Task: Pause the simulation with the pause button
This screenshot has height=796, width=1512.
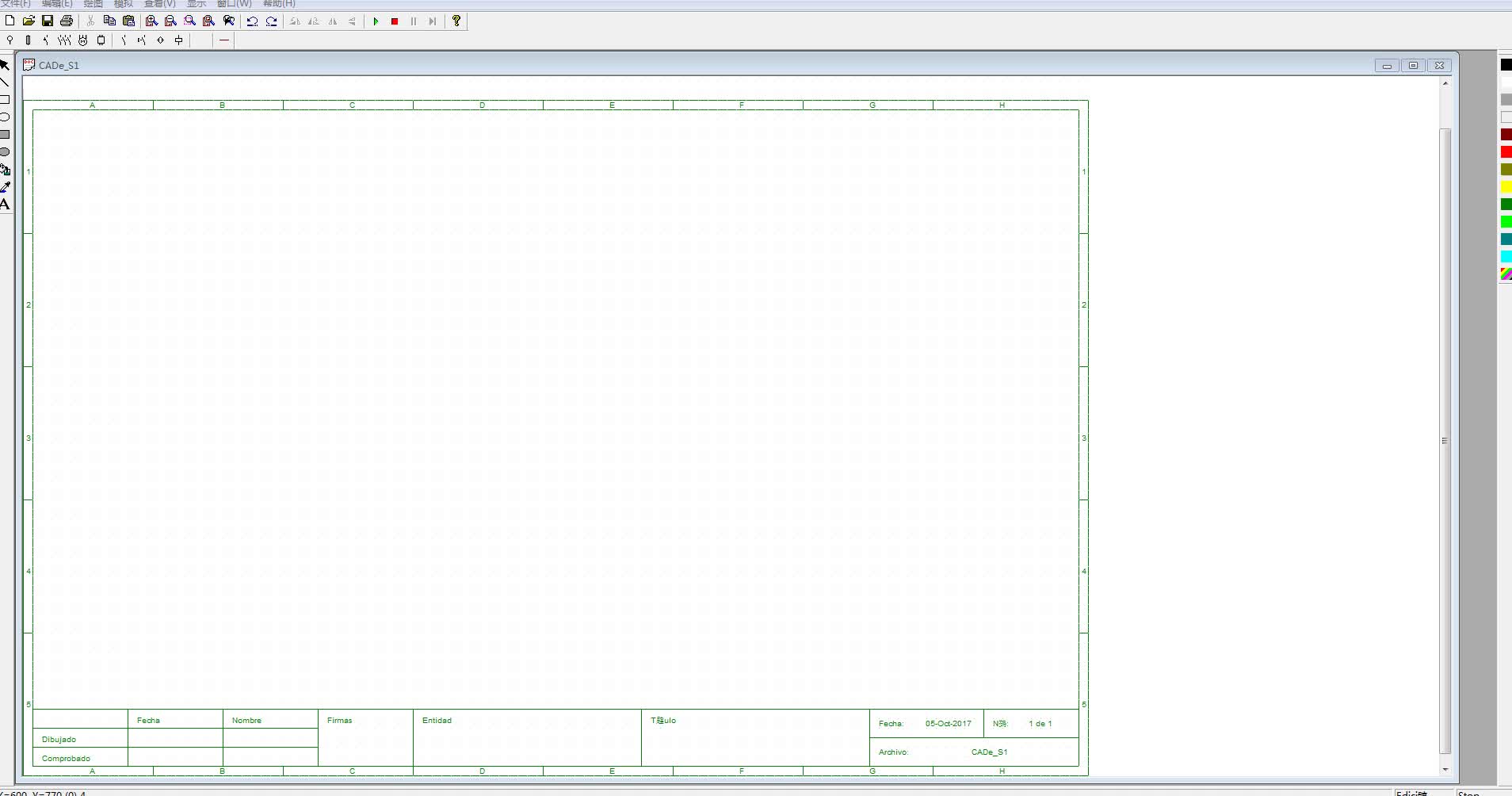Action: 414,21
